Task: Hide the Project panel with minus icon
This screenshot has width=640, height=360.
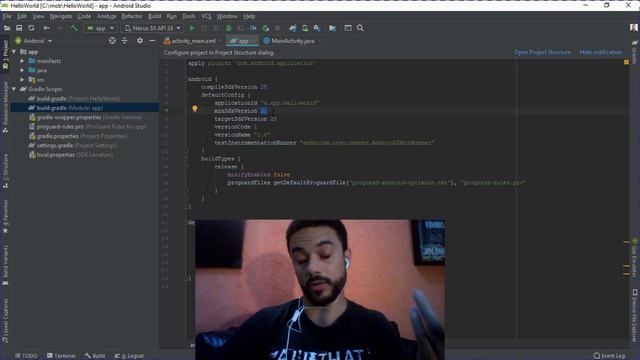Action: 152,41
